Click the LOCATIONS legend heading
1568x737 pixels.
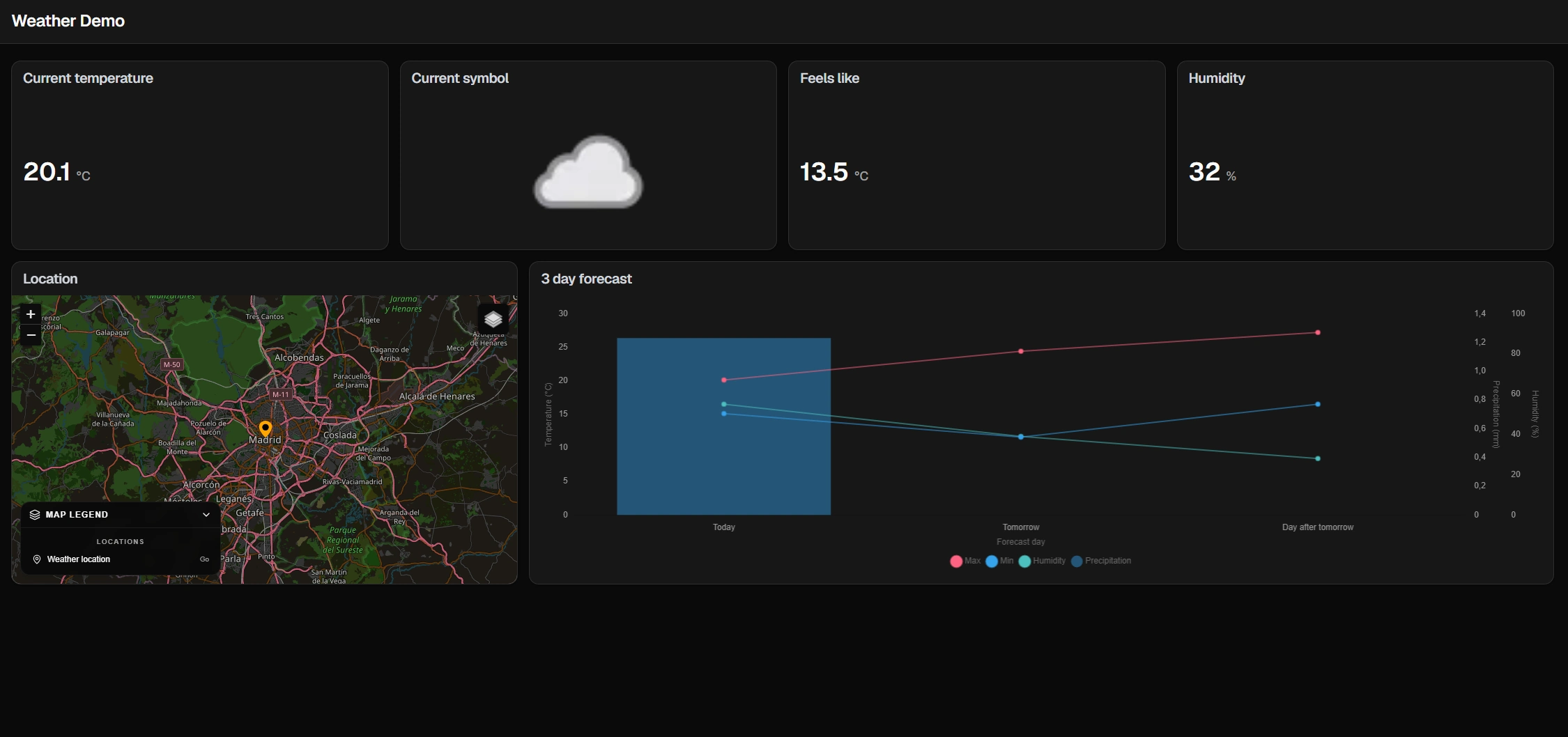point(121,541)
